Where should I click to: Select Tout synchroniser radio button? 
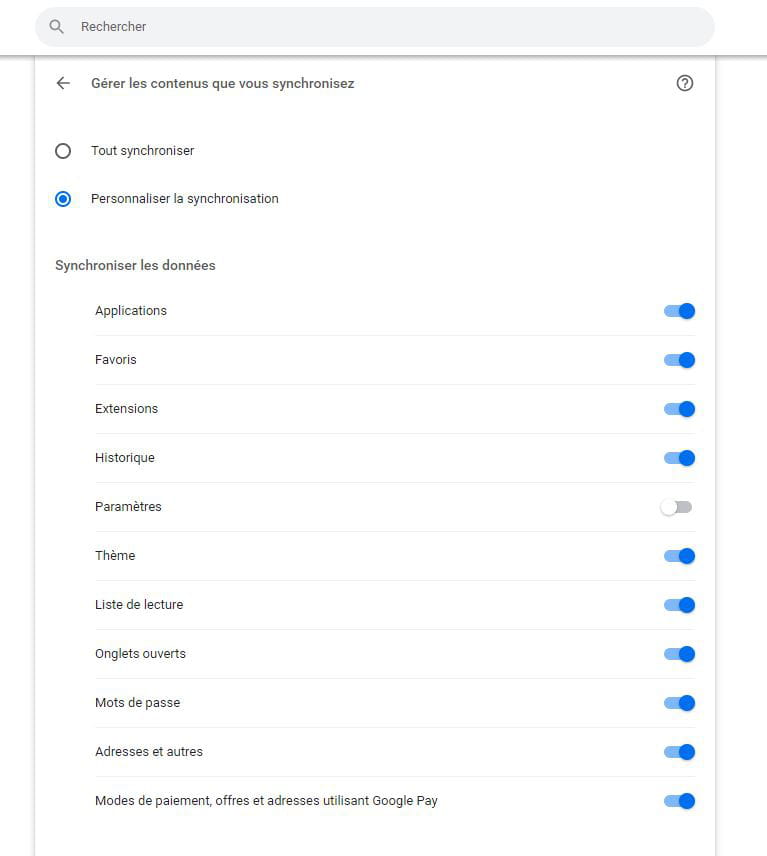click(63, 151)
